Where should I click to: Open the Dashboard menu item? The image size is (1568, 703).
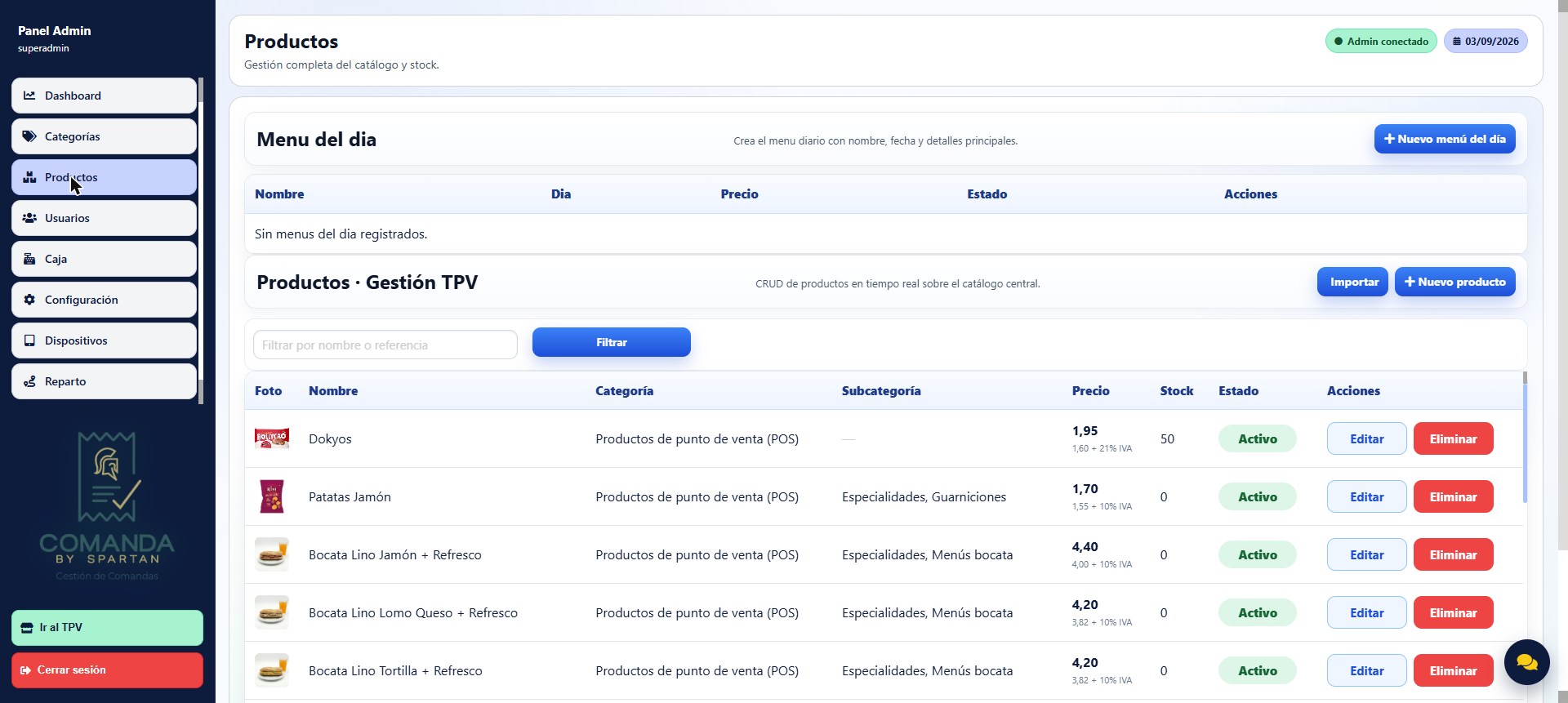click(104, 96)
